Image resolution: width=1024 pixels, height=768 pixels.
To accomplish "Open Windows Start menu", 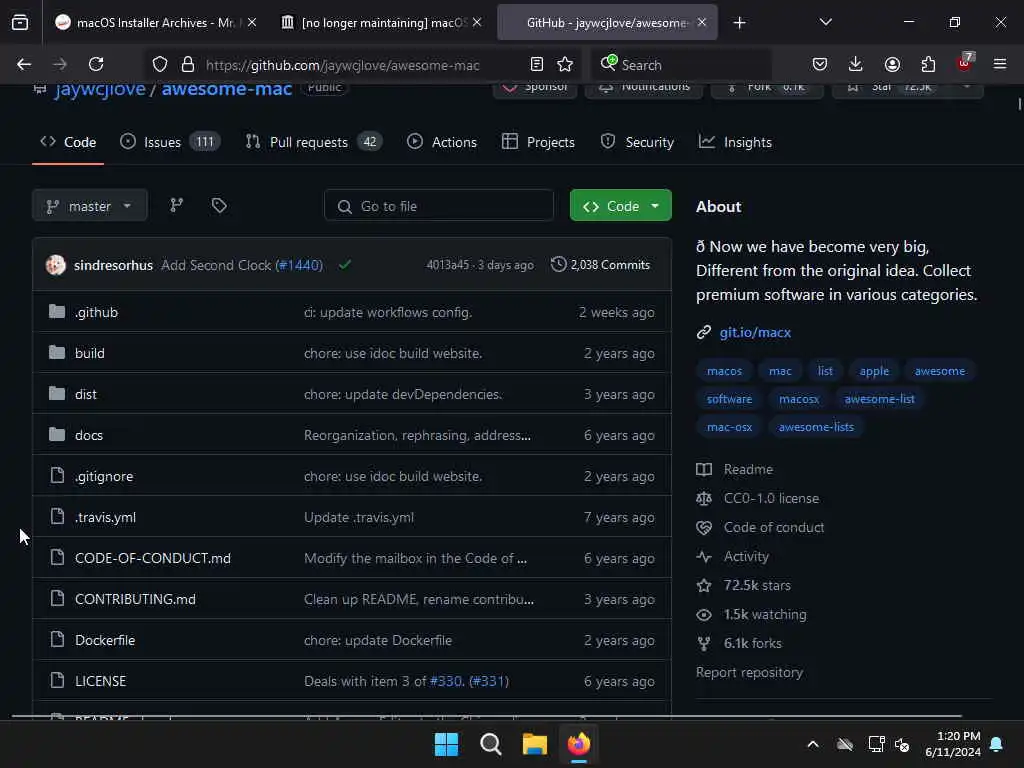I will tap(447, 744).
